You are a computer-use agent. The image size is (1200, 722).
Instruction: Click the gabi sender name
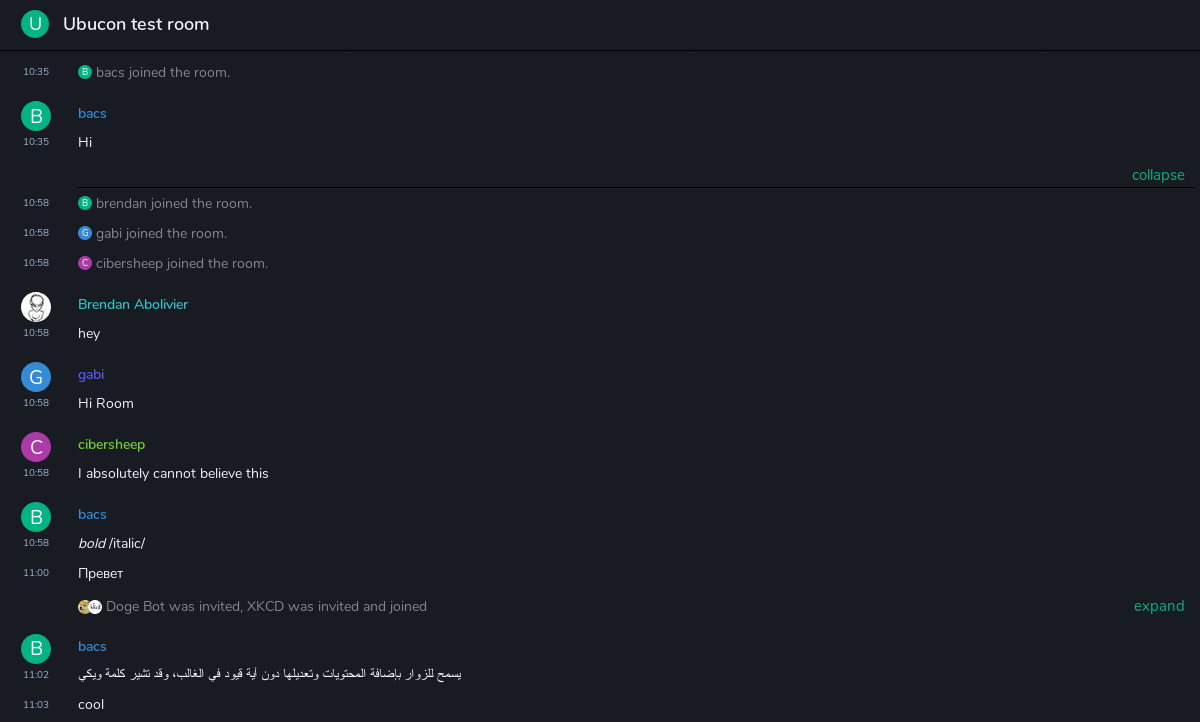point(91,374)
